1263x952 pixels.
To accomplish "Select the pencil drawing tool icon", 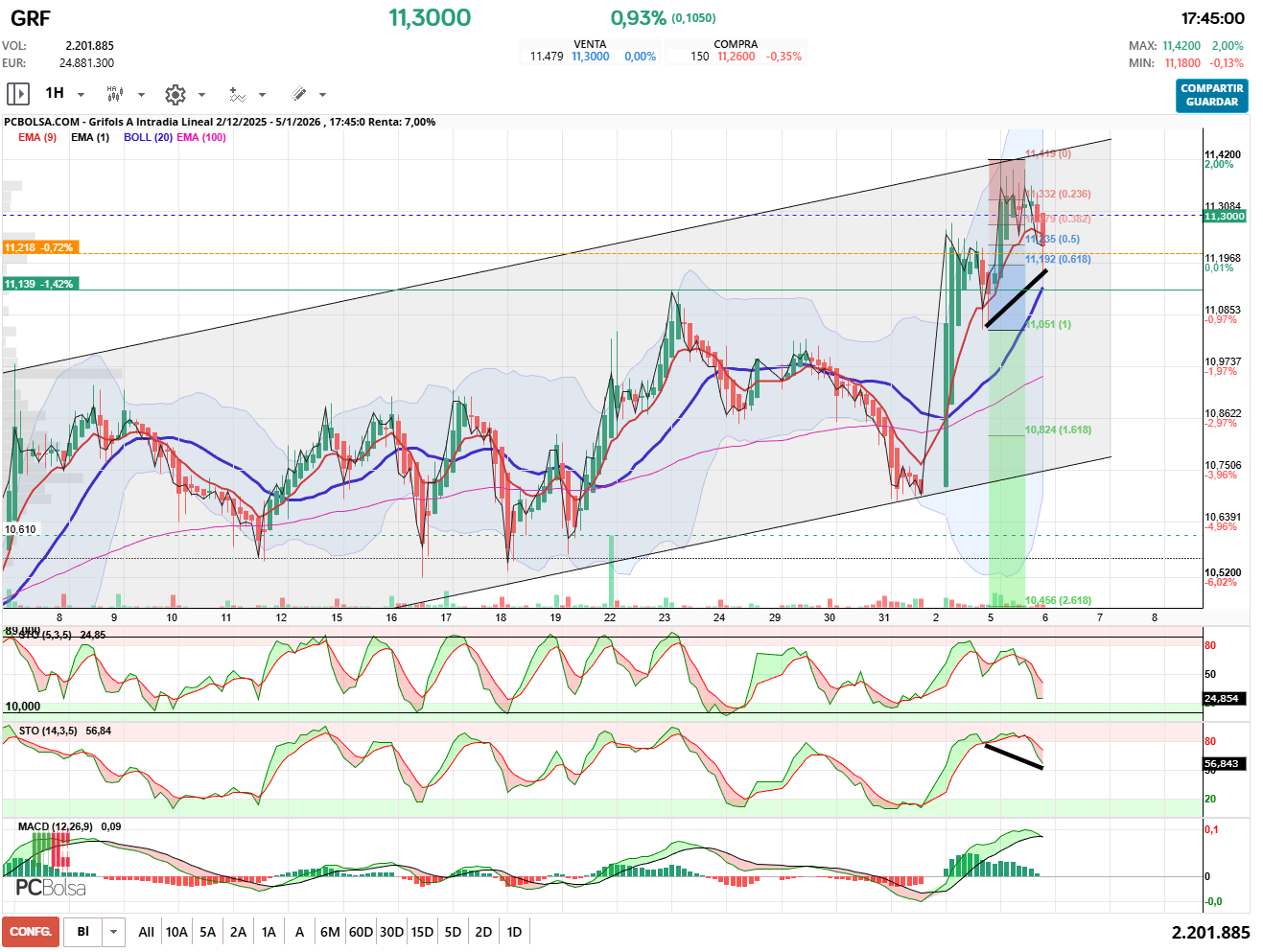I will click(x=298, y=94).
